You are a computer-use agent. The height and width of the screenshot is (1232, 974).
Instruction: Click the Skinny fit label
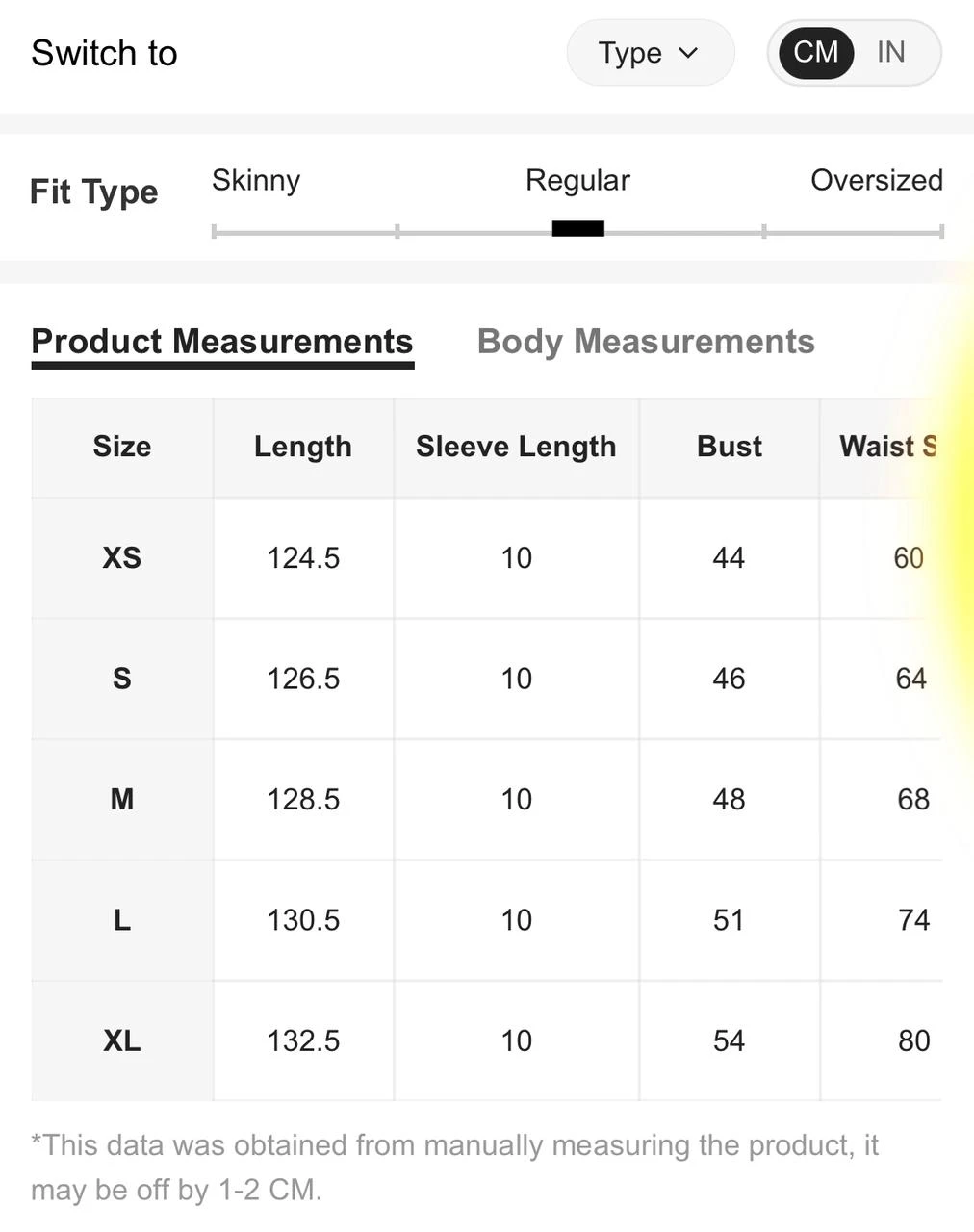pos(256,180)
